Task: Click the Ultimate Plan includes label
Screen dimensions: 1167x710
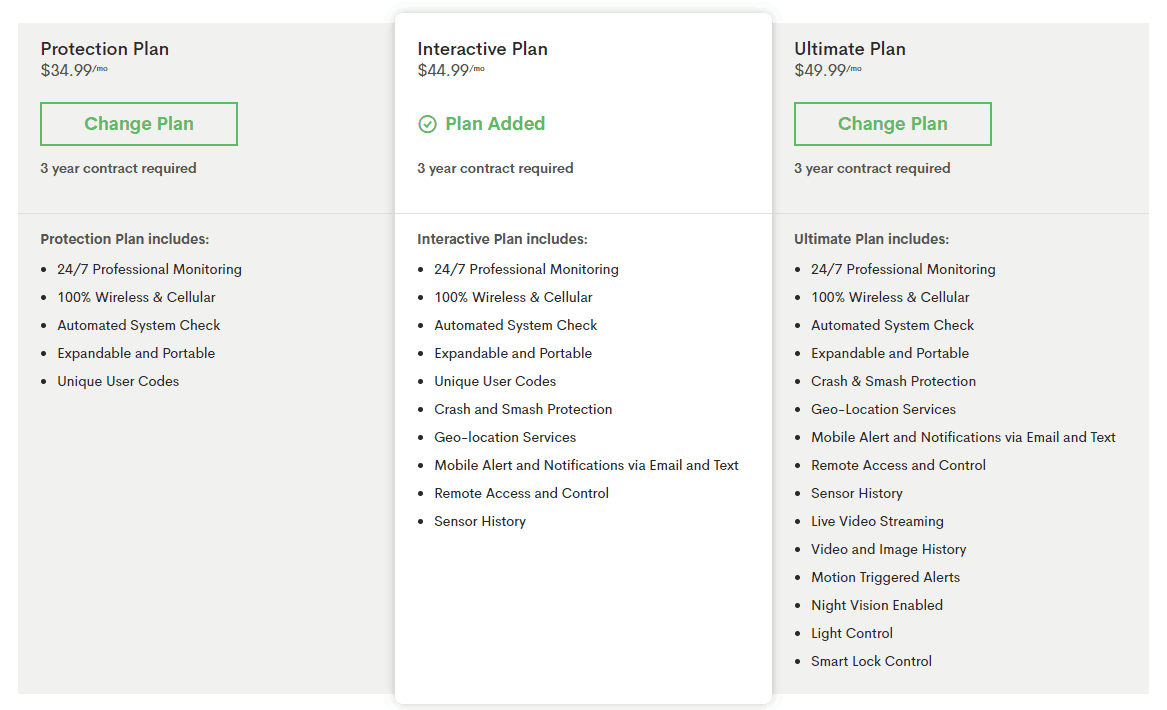Action: click(871, 239)
